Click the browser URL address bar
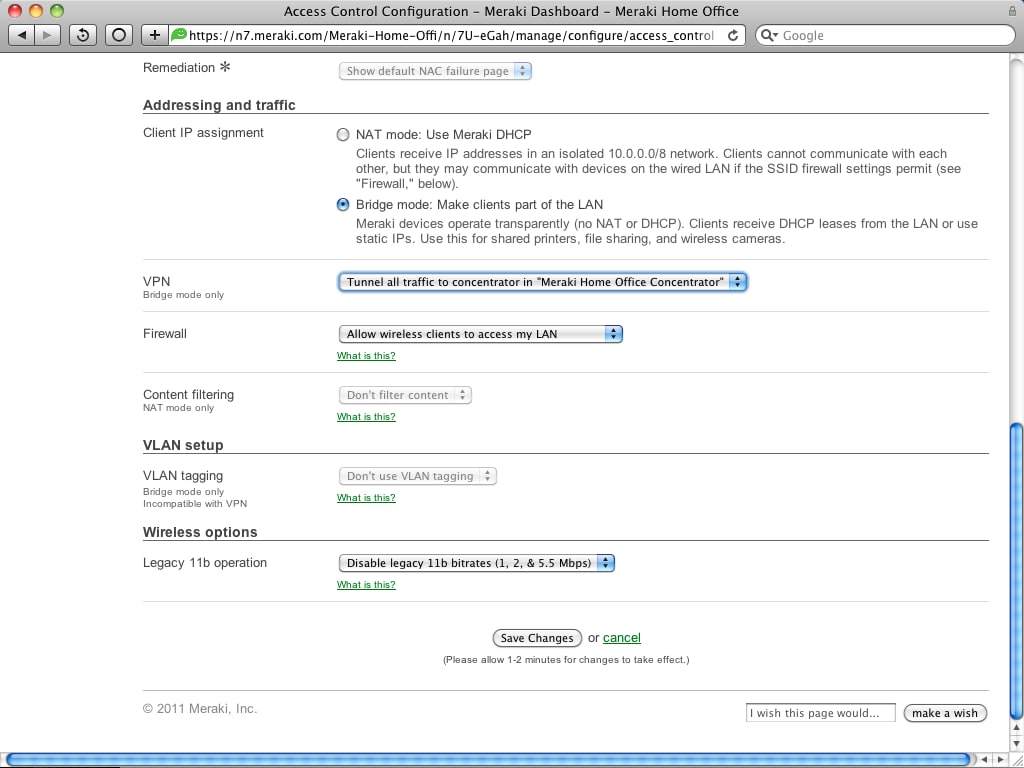 (451, 35)
